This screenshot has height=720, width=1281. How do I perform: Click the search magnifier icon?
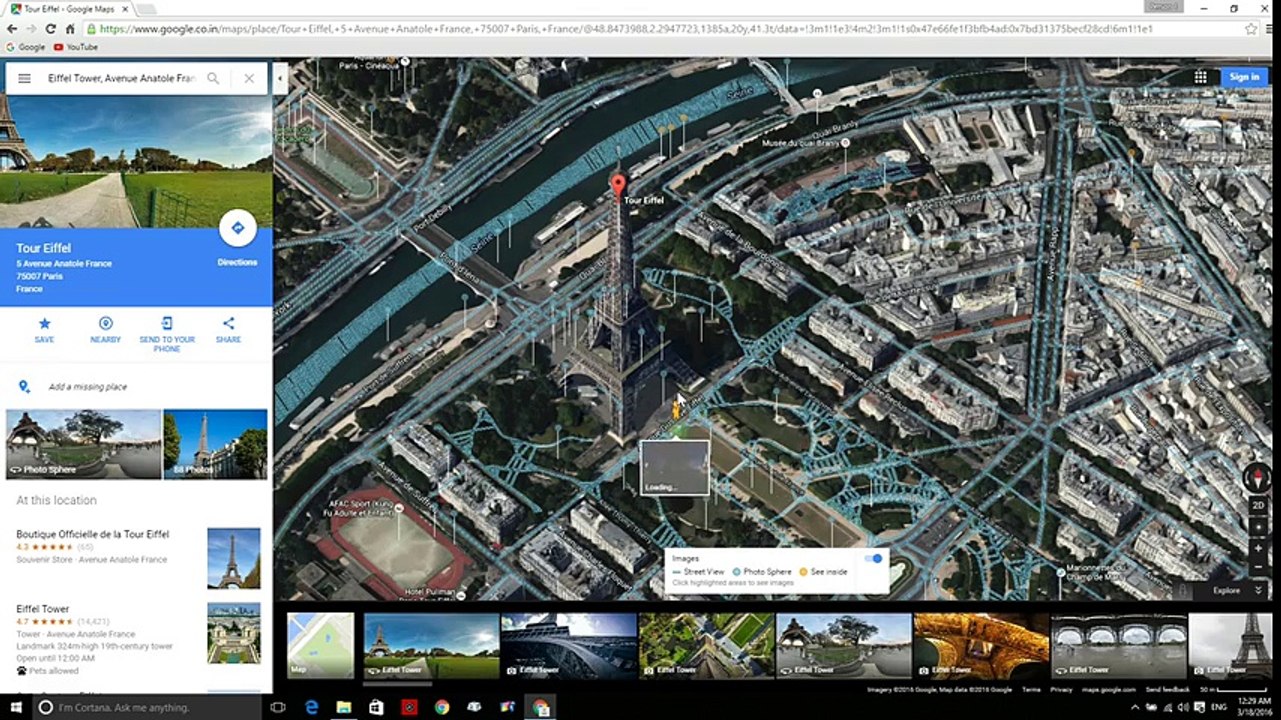click(213, 78)
